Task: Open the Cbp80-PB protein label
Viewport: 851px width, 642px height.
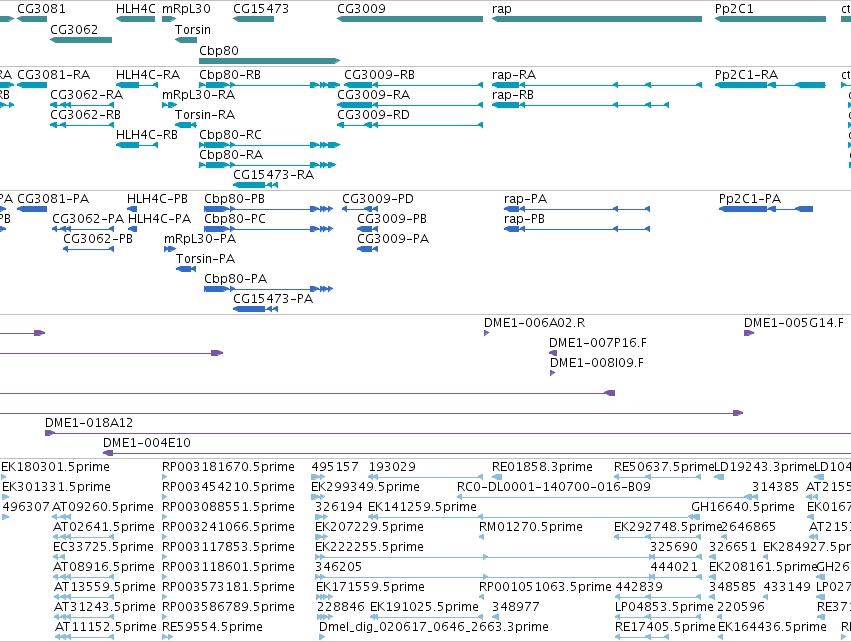Action: [x=234, y=199]
